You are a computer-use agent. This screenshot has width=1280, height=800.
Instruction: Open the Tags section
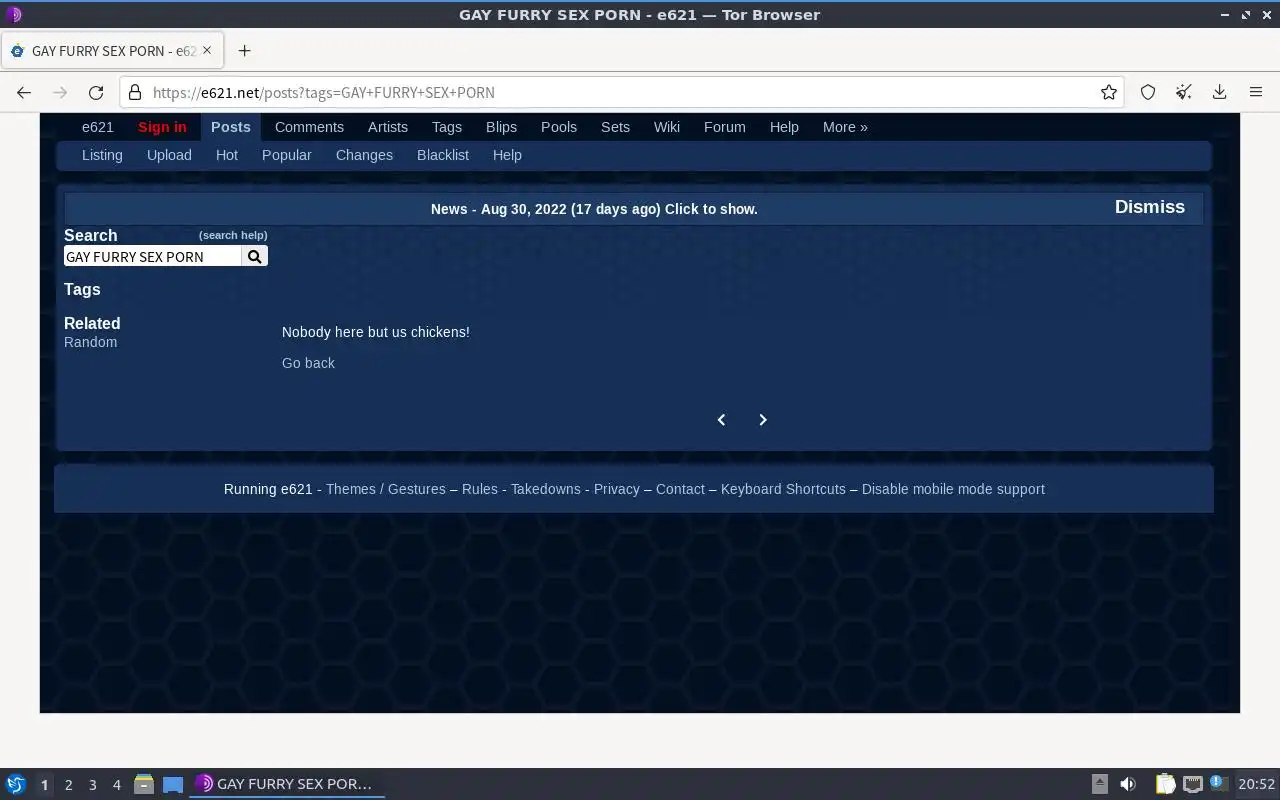point(447,127)
